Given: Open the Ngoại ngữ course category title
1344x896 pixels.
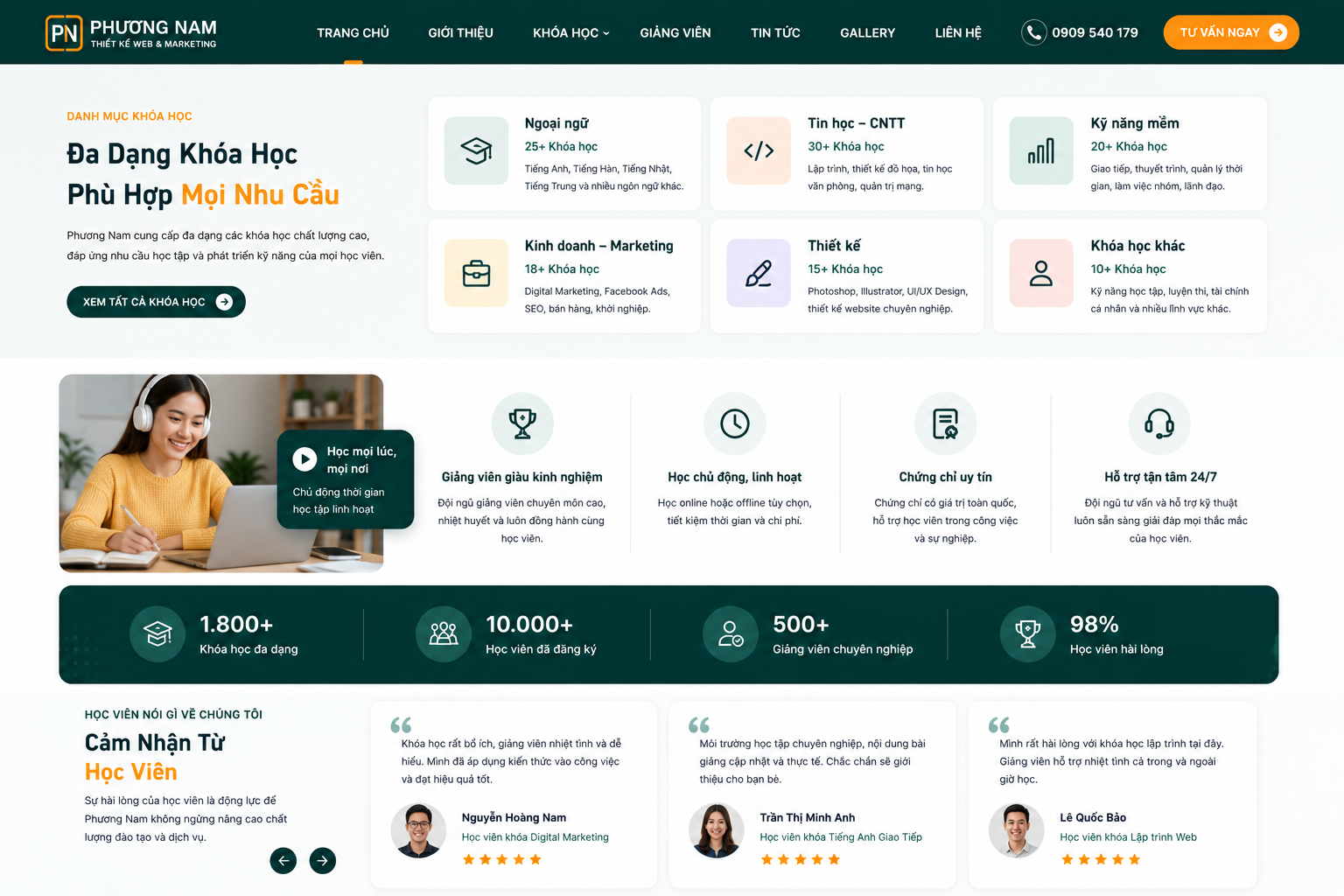Looking at the screenshot, I should [556, 123].
